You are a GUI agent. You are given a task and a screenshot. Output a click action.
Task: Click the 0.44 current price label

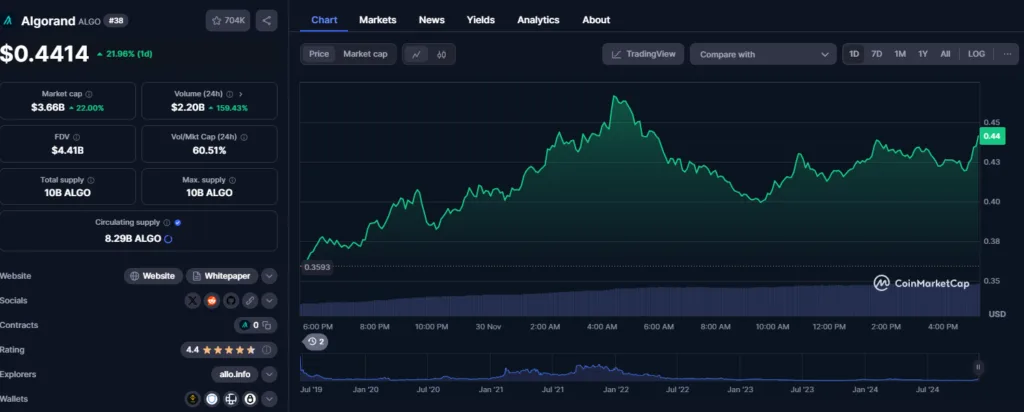[x=991, y=136]
